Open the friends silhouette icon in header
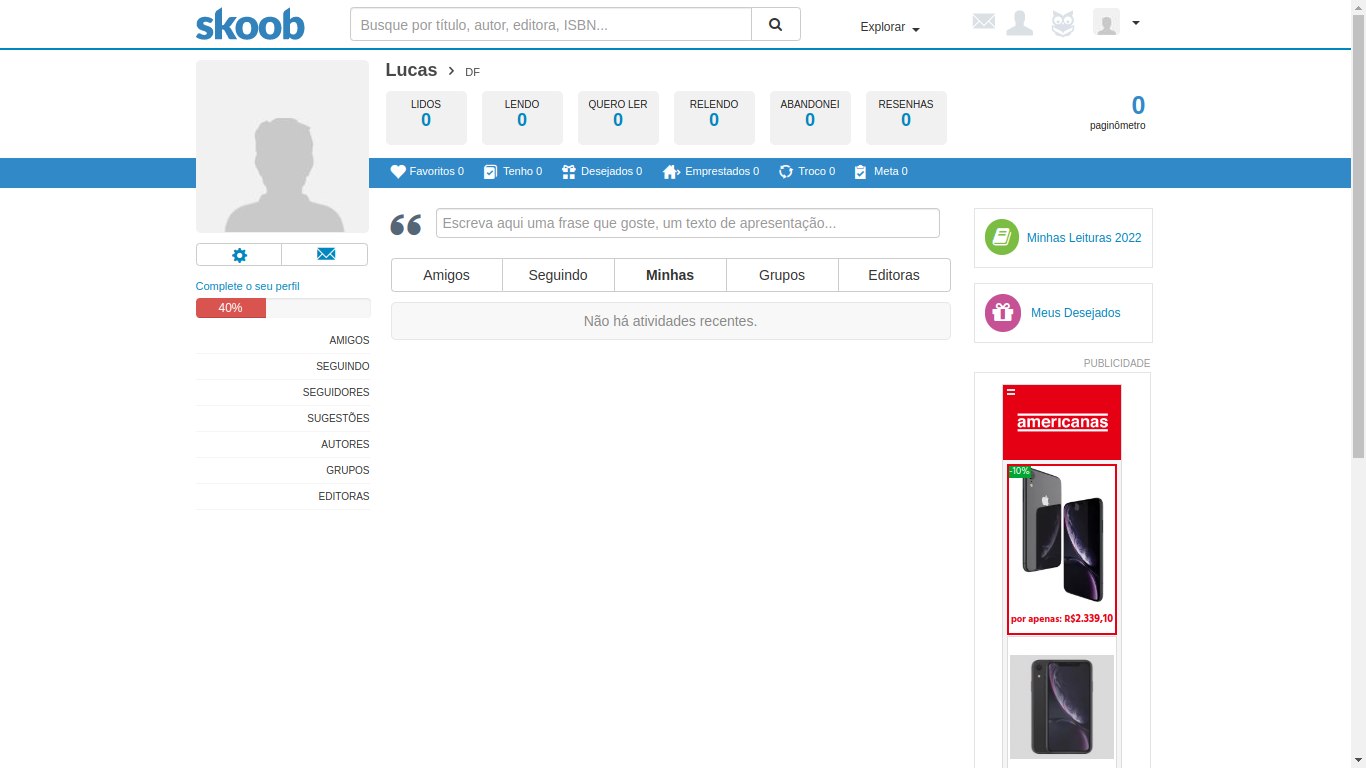The width and height of the screenshot is (1366, 768). click(1020, 23)
